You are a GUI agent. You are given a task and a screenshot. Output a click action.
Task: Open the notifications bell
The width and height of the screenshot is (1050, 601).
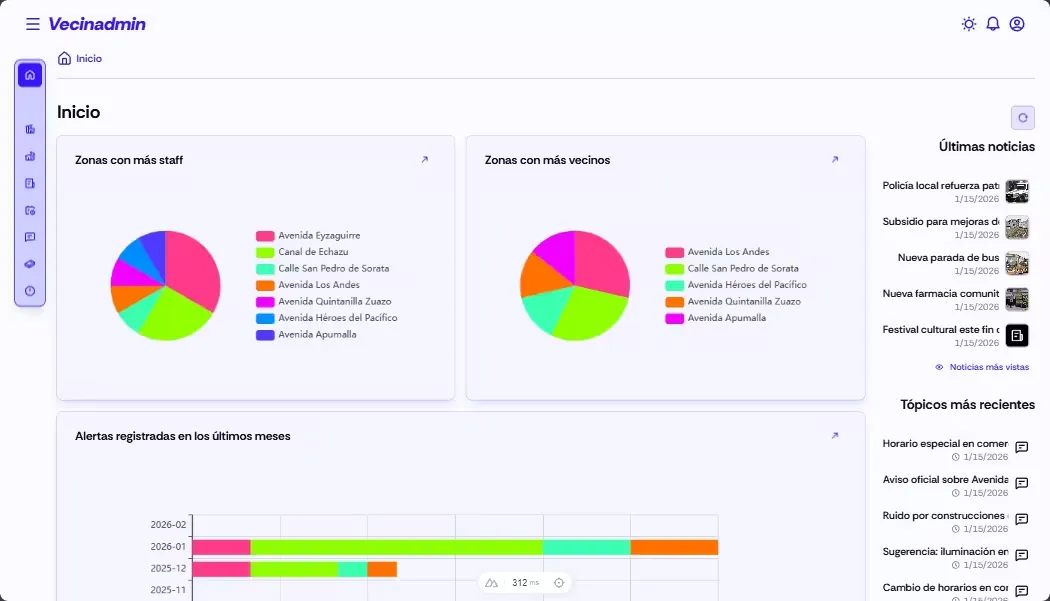[x=992, y=24]
